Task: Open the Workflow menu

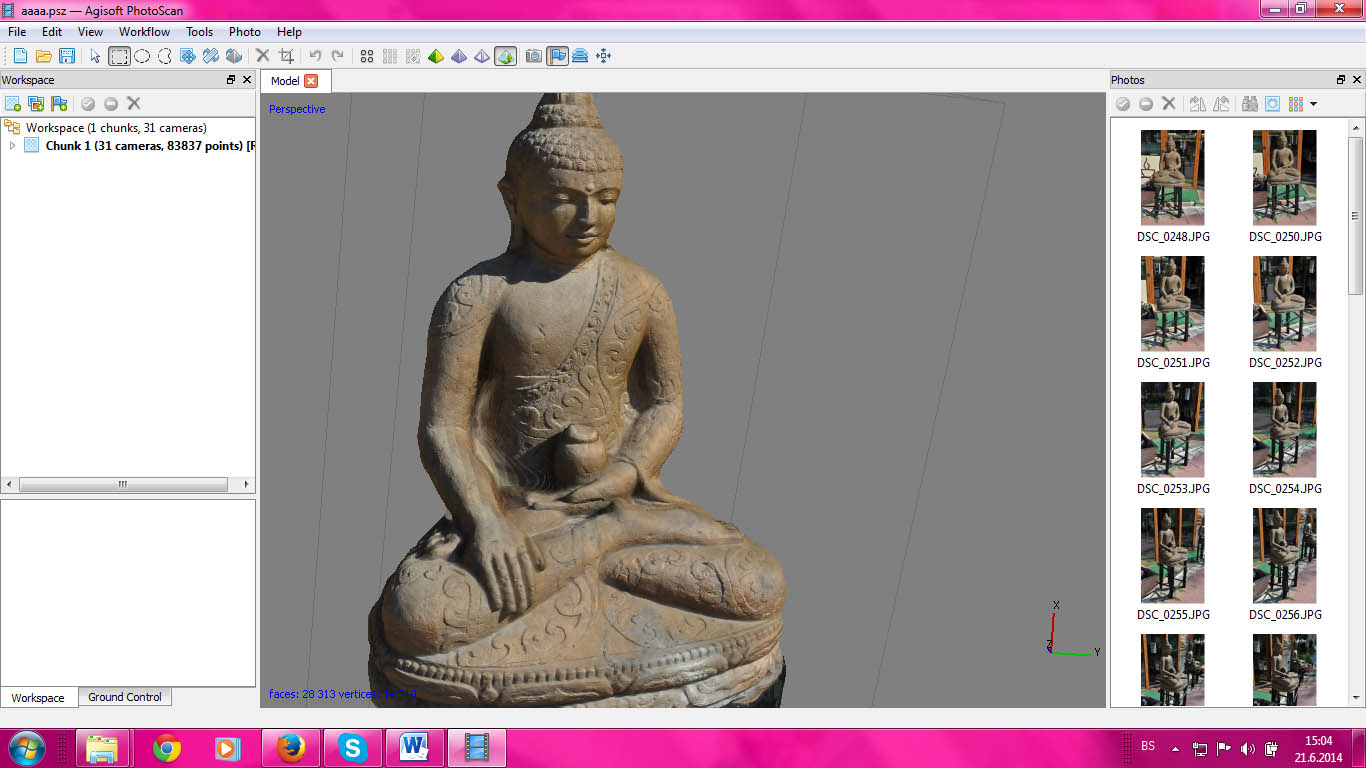Action: tap(144, 32)
